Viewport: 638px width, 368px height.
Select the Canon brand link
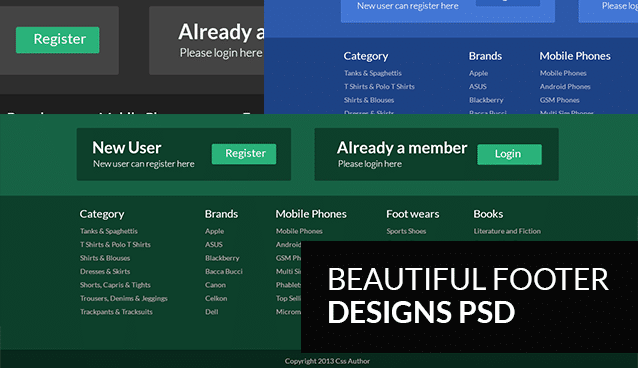point(215,285)
